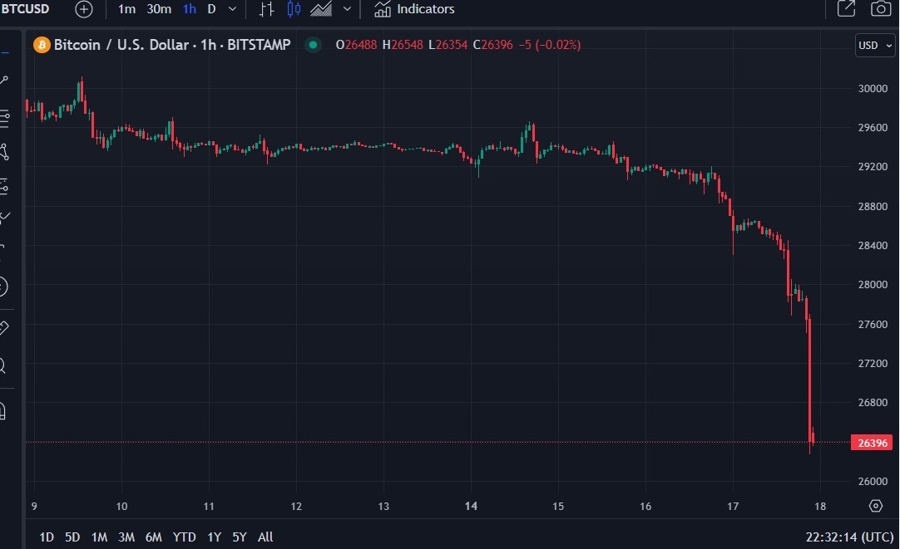Image resolution: width=900 pixels, height=549 pixels.
Task: Select the zoom in magnifier tool
Action: (x=3, y=365)
